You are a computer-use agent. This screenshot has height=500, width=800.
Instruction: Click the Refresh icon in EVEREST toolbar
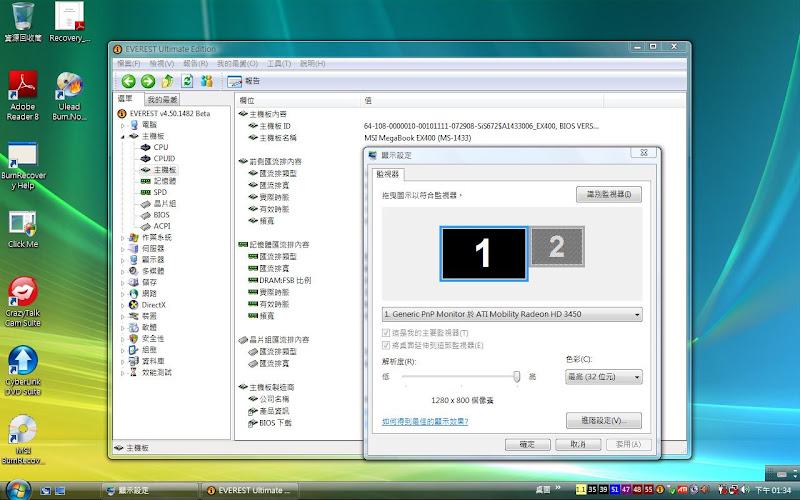point(187,81)
